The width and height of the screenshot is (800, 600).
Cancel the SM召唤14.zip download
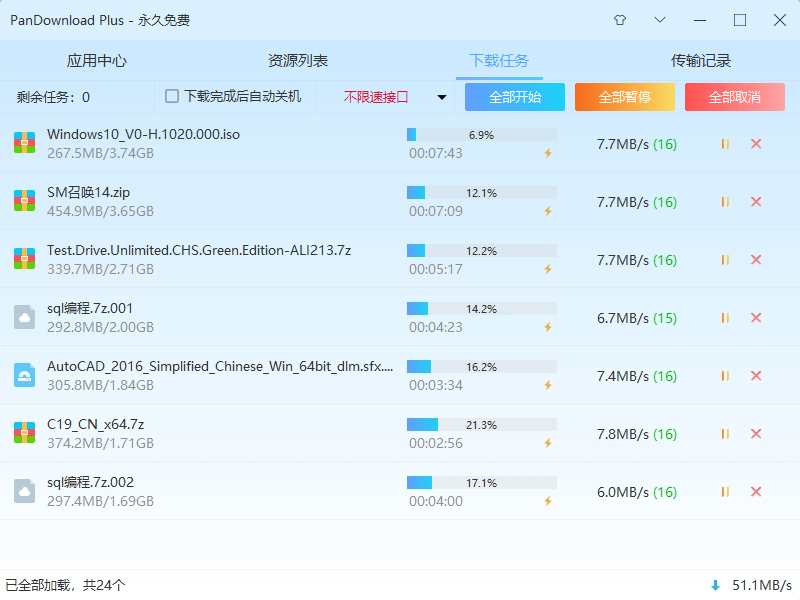point(756,202)
